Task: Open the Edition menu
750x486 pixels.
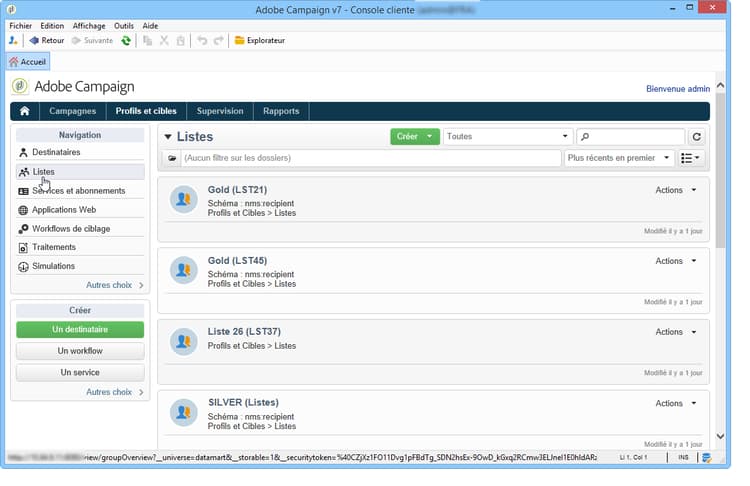Action: click(x=52, y=26)
